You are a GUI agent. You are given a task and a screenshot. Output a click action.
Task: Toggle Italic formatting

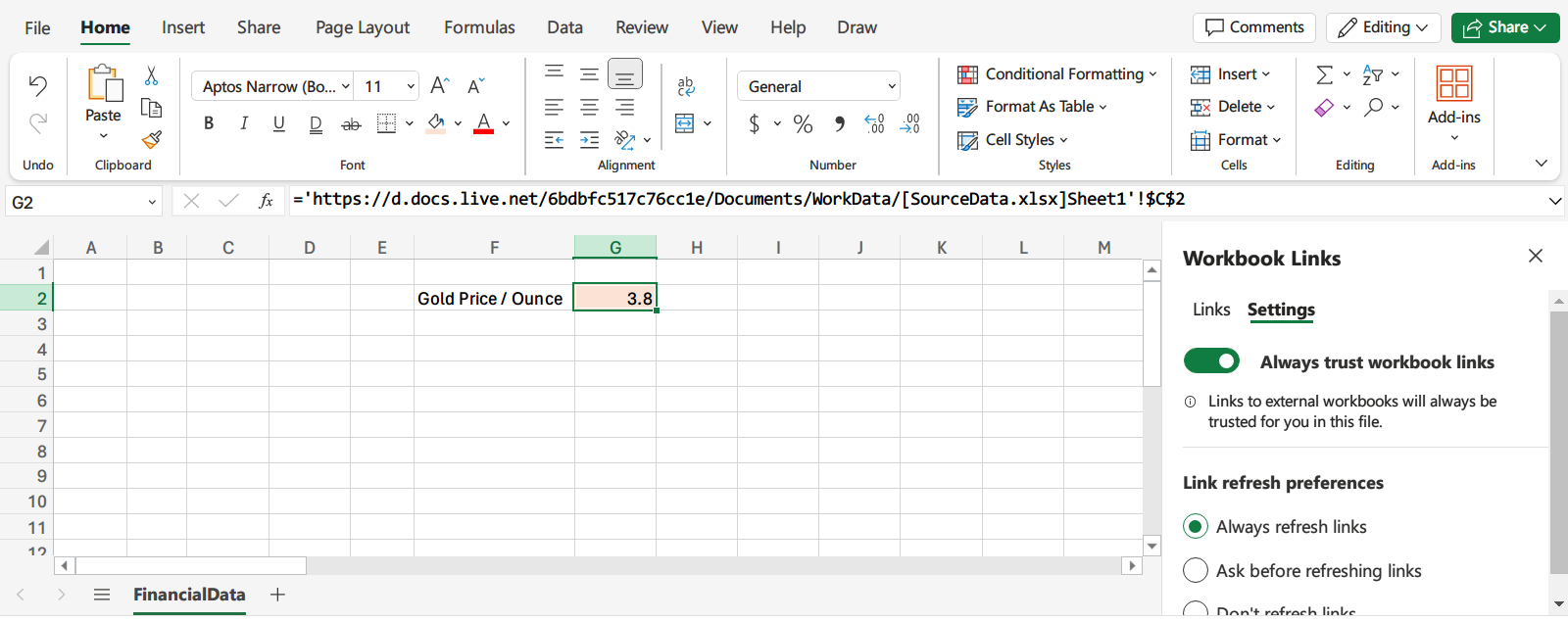[244, 123]
